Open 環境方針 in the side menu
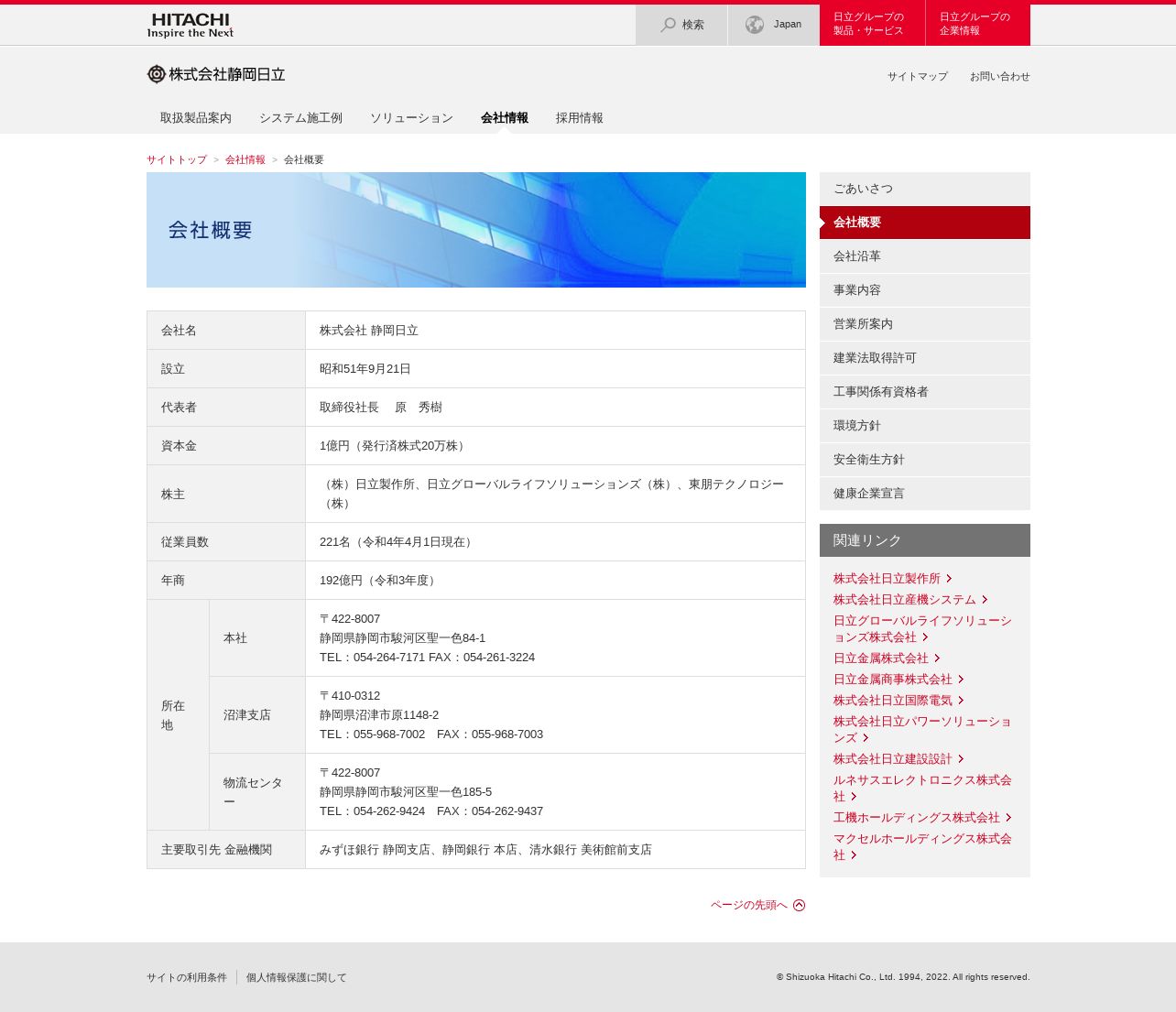1176x1012 pixels. point(925,426)
